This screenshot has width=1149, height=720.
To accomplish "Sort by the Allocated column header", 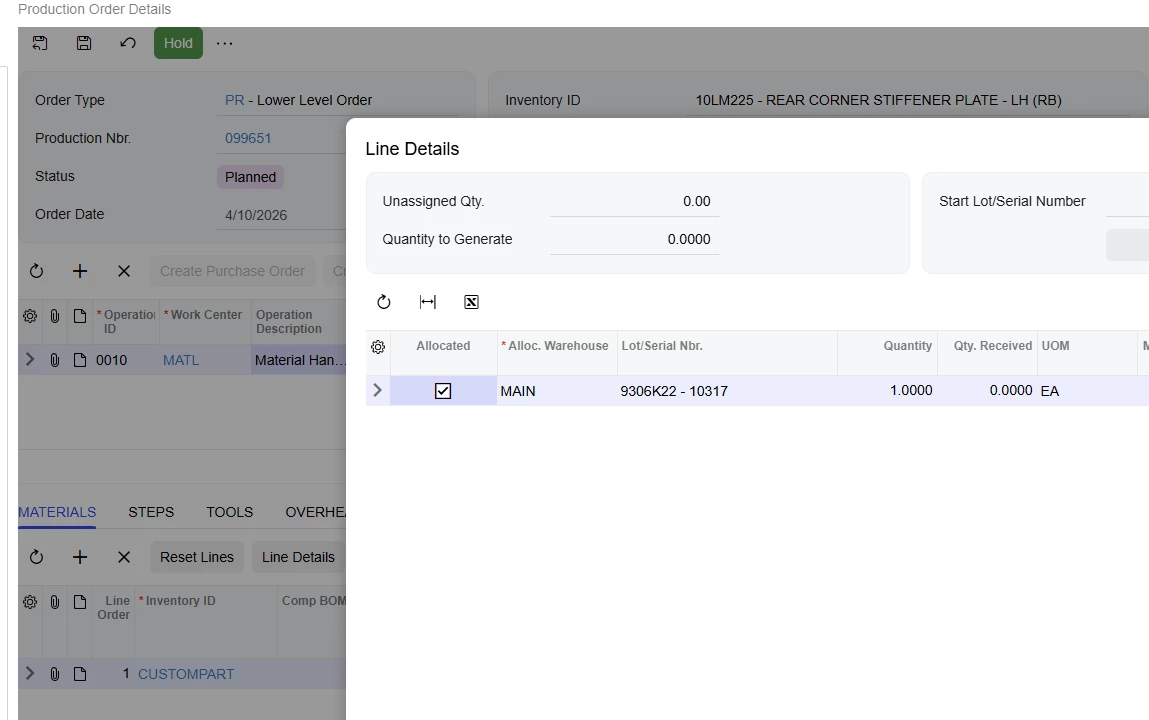I will 443,346.
